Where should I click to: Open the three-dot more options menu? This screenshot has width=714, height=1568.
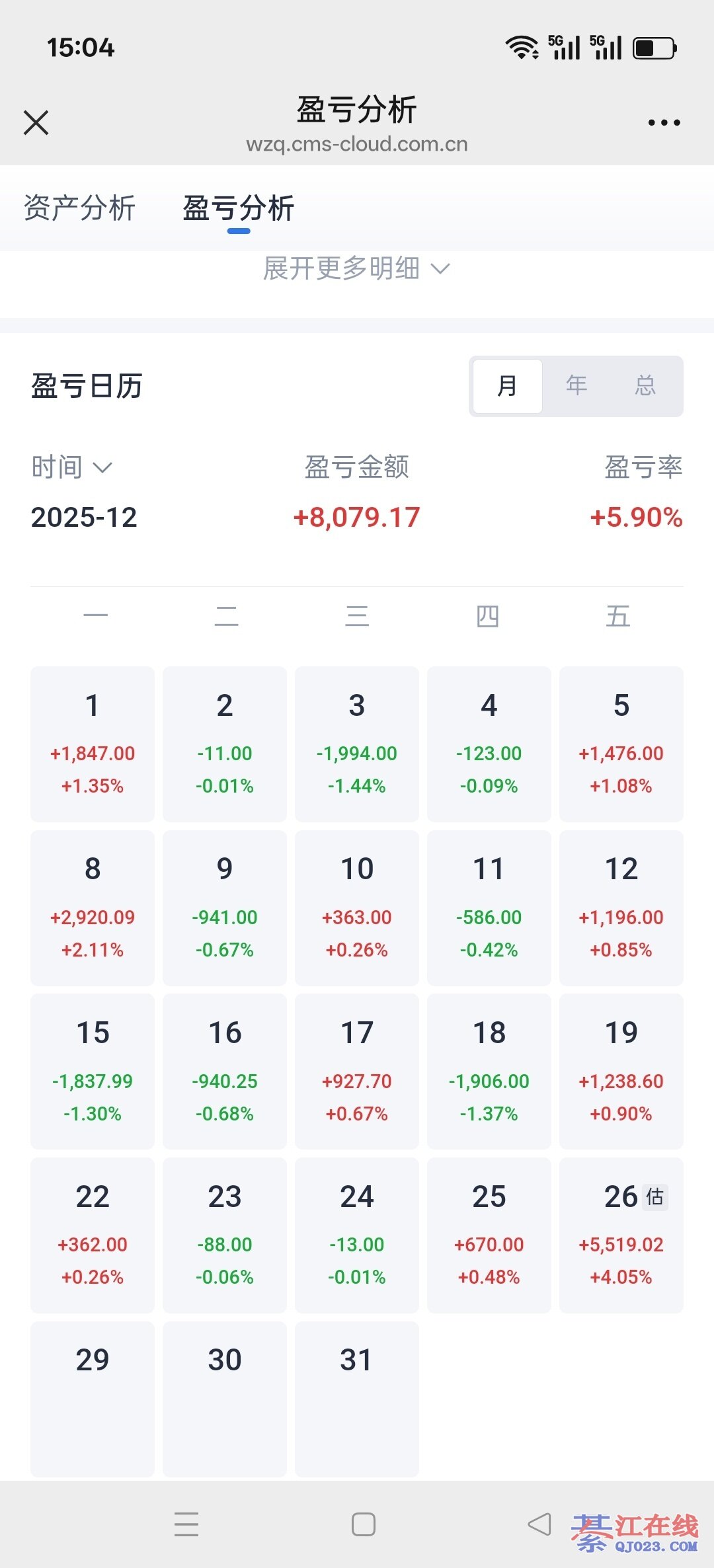(x=664, y=122)
